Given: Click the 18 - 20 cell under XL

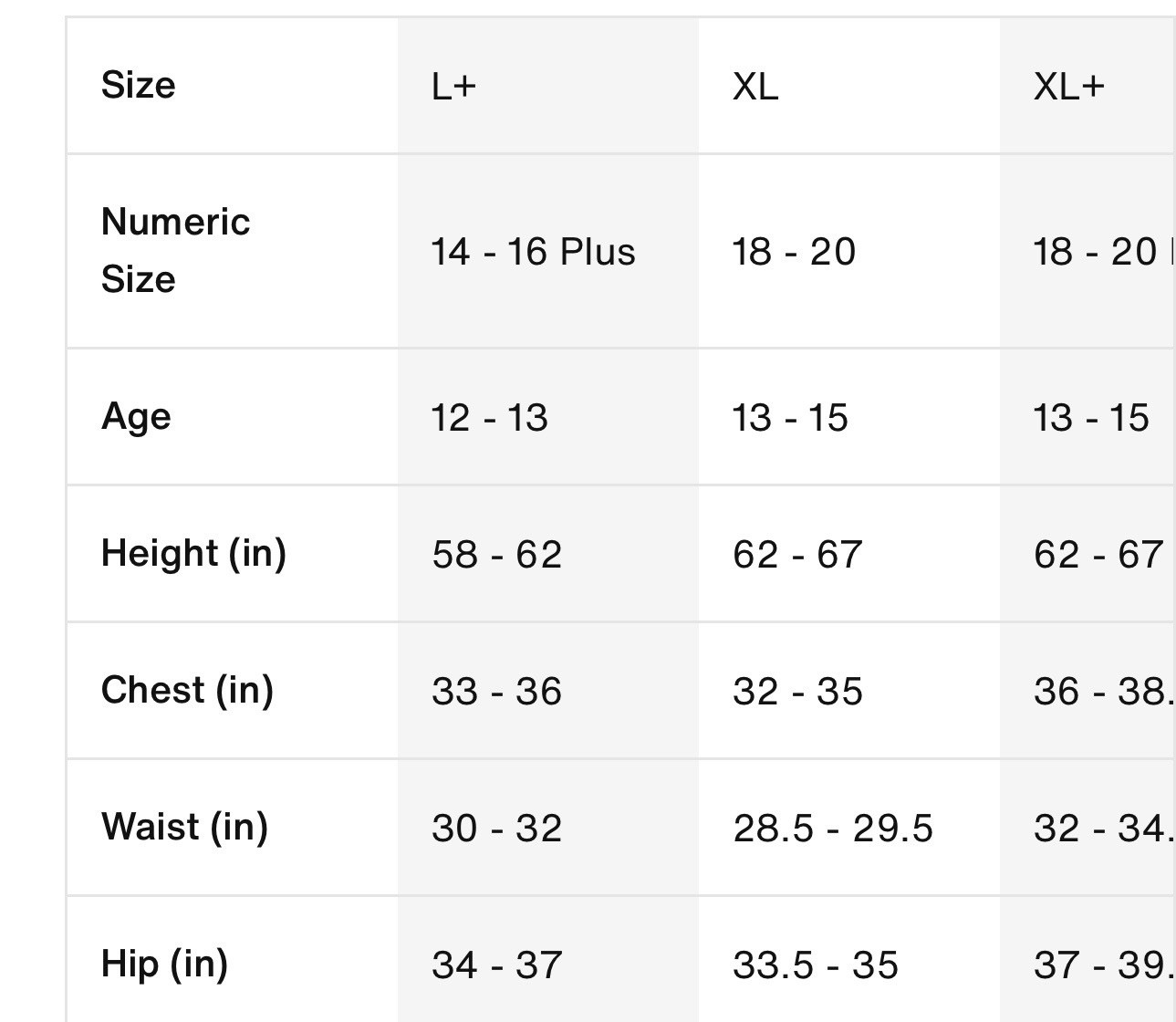Looking at the screenshot, I should 848,251.
